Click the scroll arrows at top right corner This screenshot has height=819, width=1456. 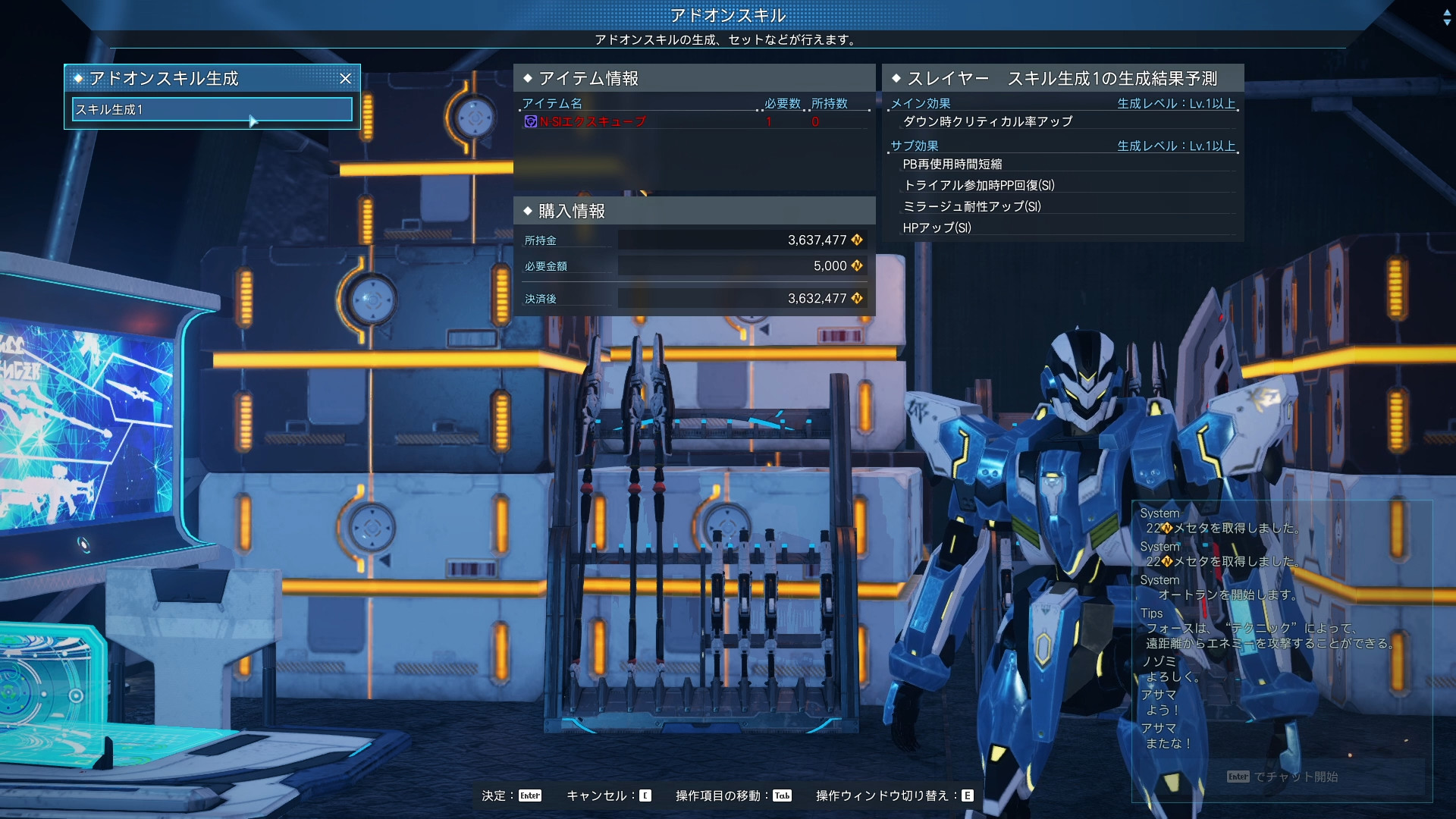pyautogui.click(x=1447, y=17)
